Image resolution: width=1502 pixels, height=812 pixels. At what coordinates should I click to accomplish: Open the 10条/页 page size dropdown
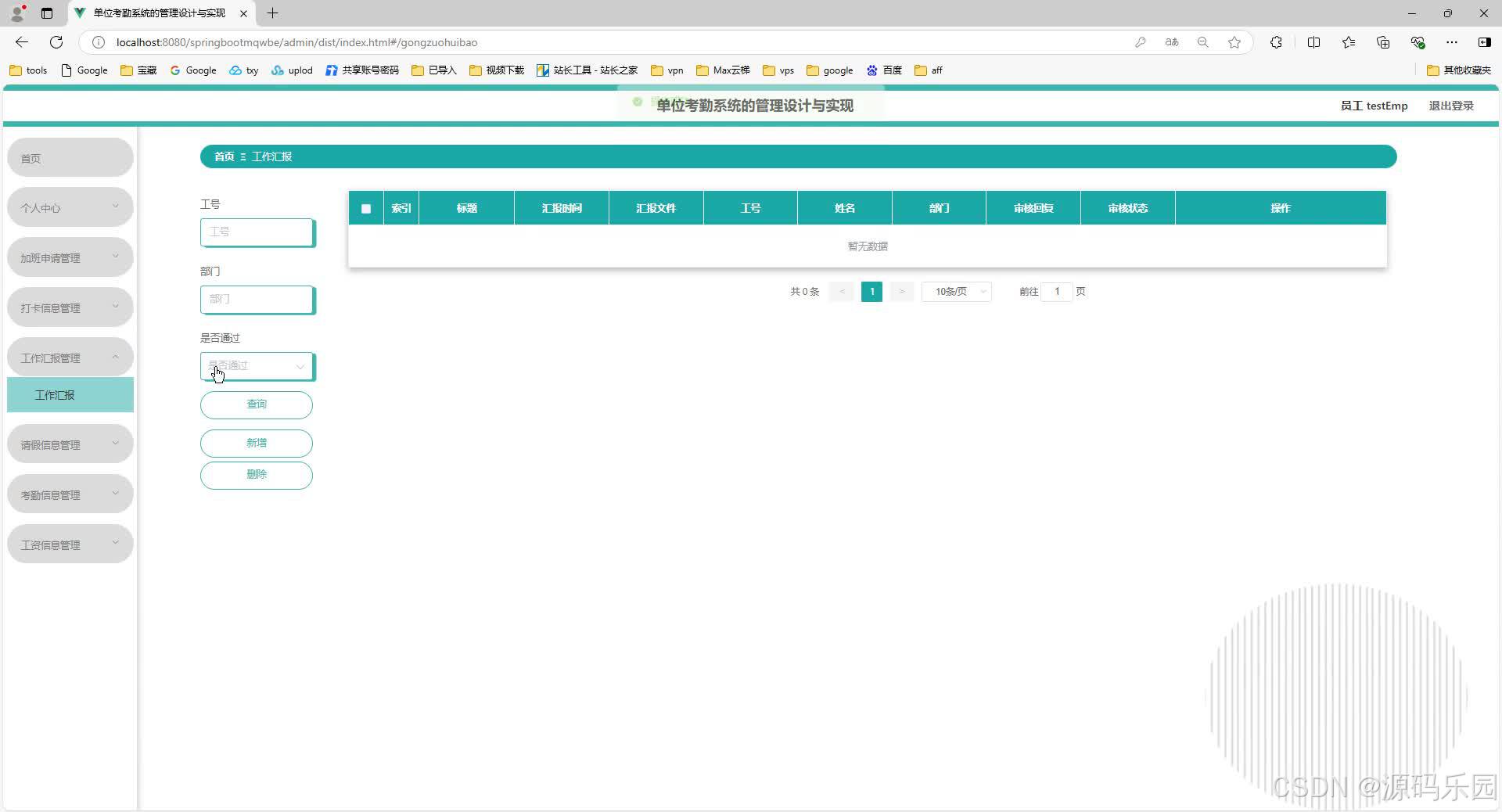pyautogui.click(x=956, y=292)
